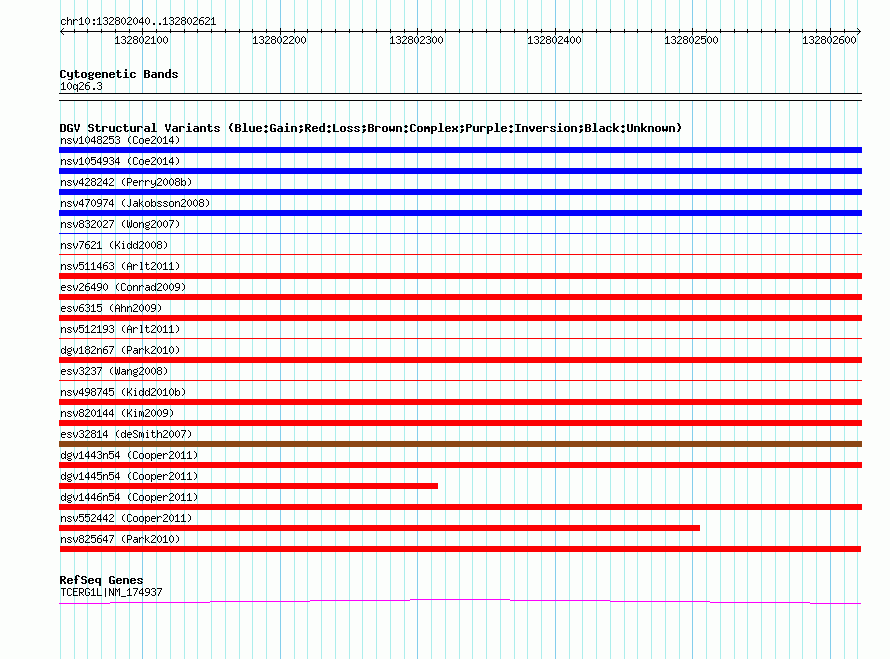
Task: Click the blue bar under nsv428242
Action: tap(460, 192)
